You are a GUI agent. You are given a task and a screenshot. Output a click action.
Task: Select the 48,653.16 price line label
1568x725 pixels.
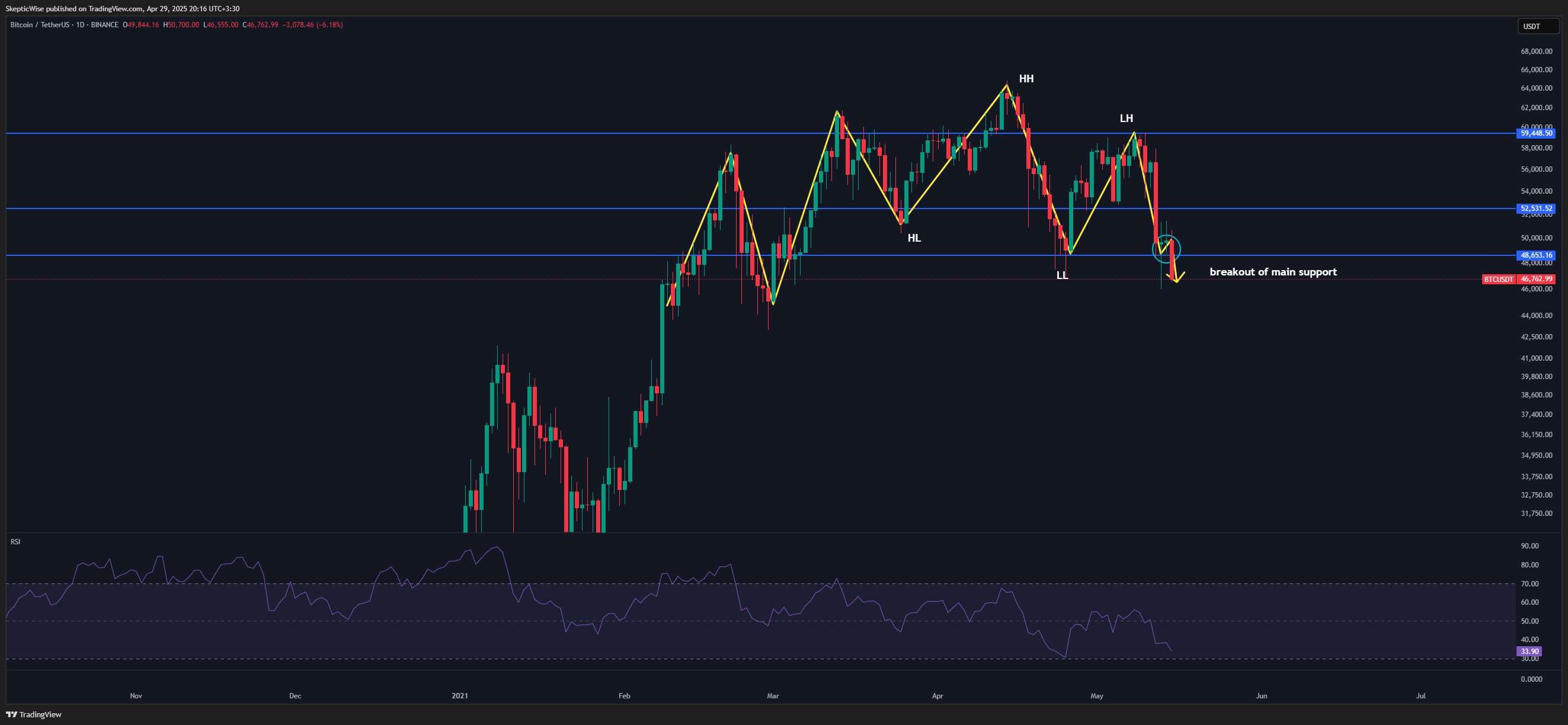[x=1537, y=255]
